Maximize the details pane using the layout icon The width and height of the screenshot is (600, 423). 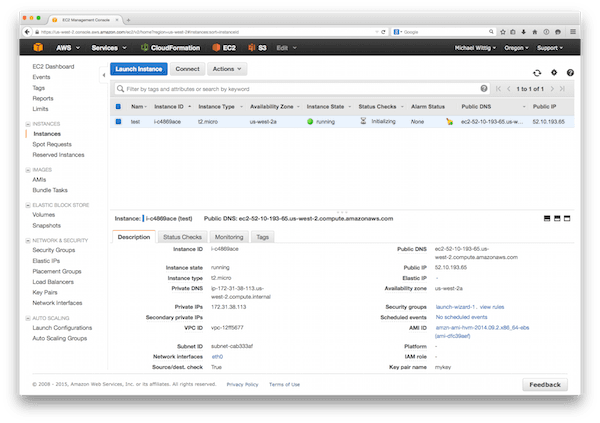[x=569, y=216]
